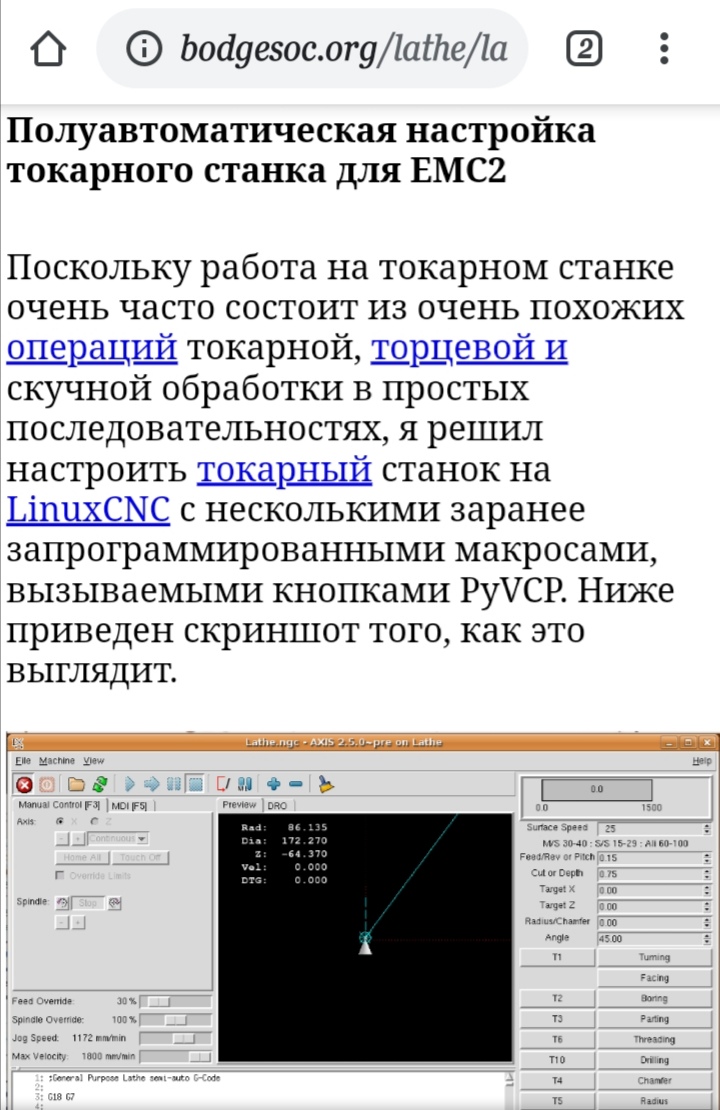The image size is (720, 1110).
Task: Click the Drilling macro button
Action: tap(654, 1060)
